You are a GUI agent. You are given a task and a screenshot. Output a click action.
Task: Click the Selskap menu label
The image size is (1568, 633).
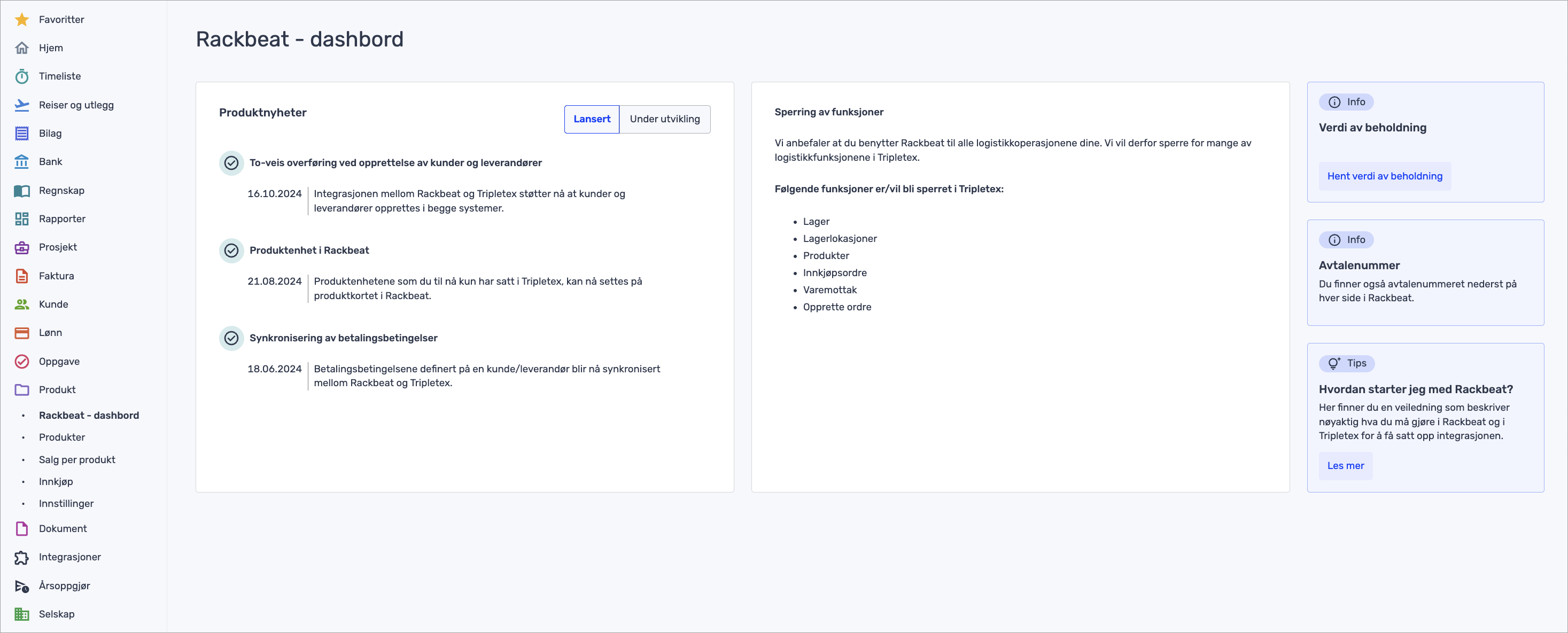coord(57,614)
